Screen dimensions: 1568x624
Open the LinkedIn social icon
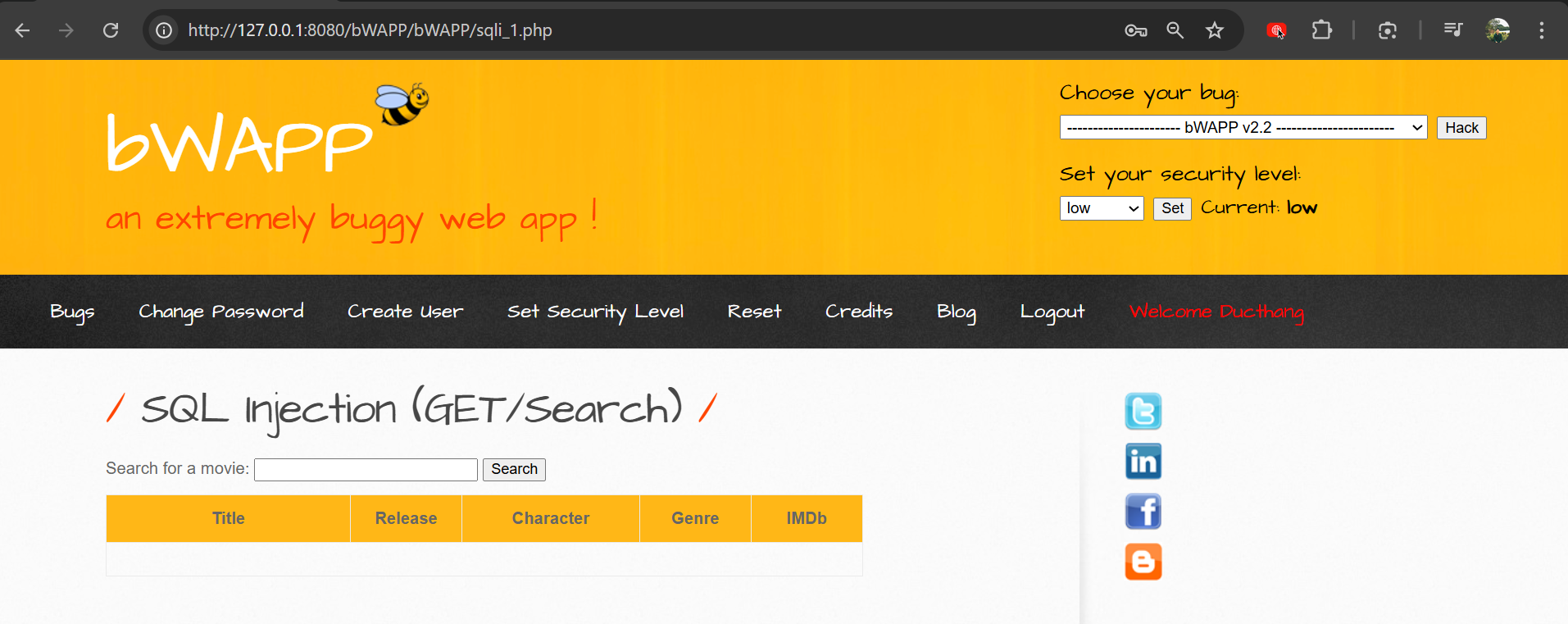tap(1143, 462)
